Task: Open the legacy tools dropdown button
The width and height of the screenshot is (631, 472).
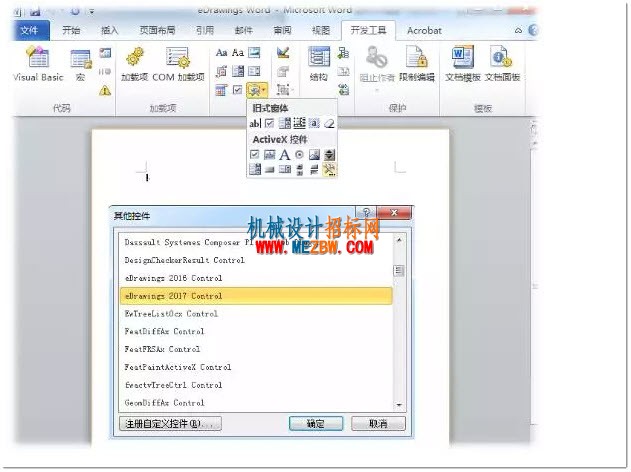Action: click(257, 90)
